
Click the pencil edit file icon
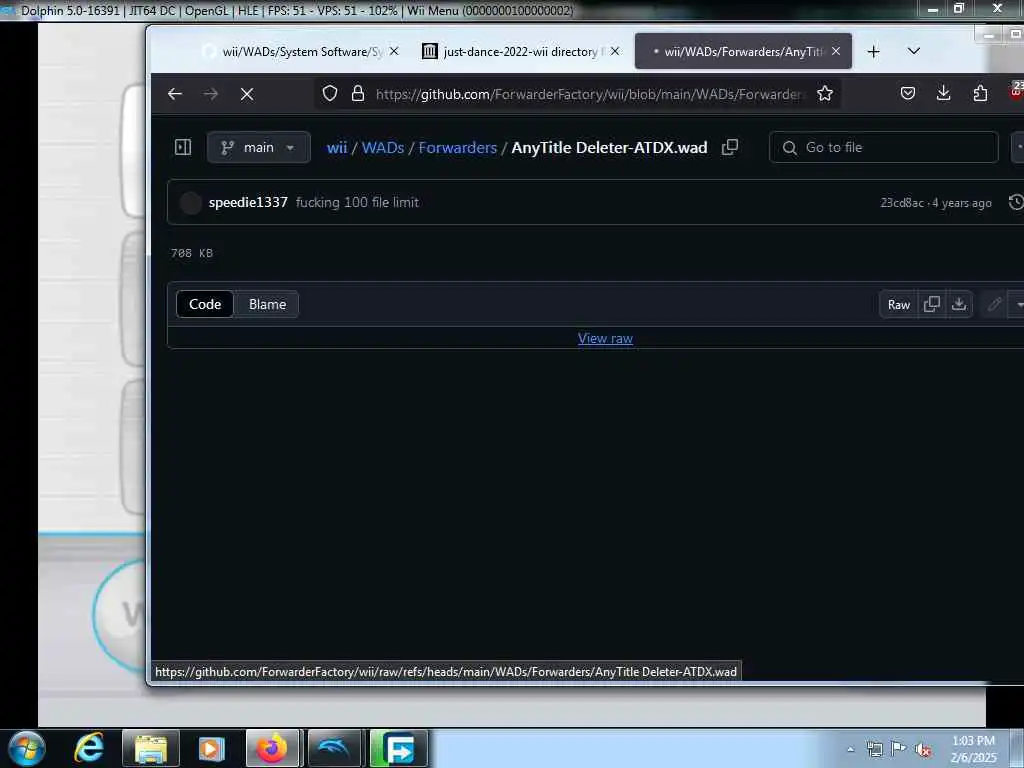tap(995, 304)
